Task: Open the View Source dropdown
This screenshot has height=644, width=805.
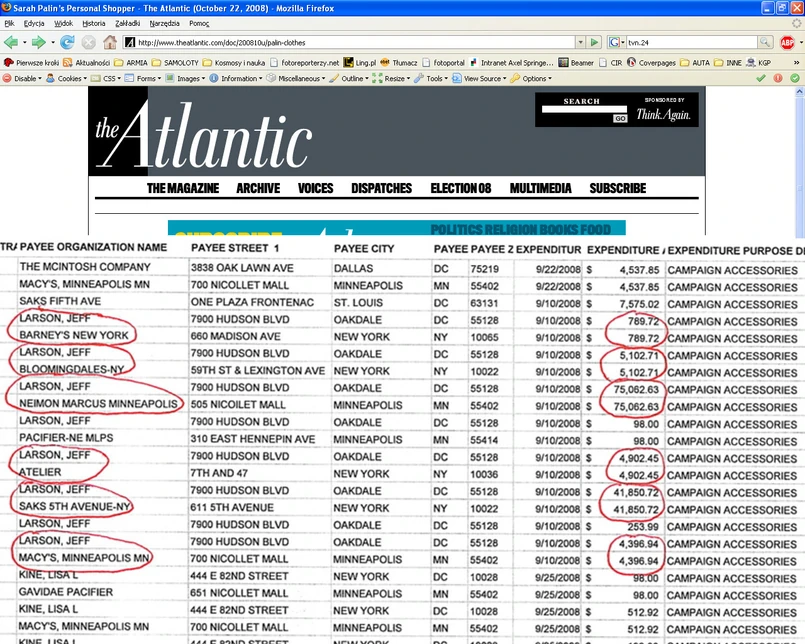Action: 484,78
